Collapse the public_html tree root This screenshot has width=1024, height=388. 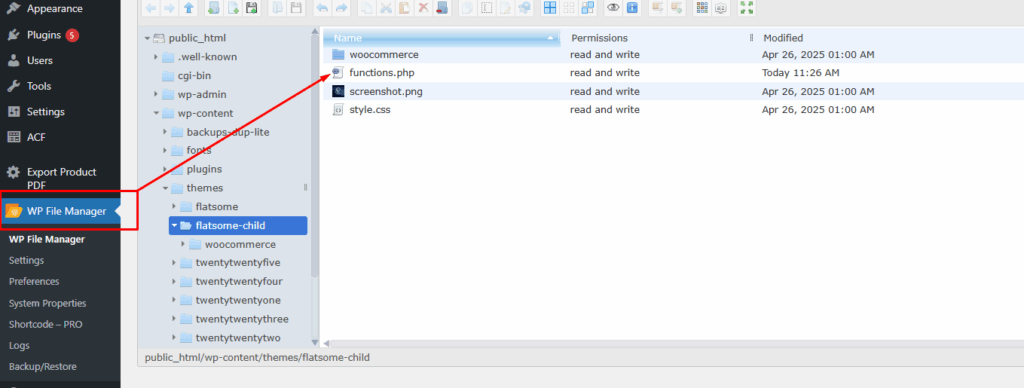148,39
